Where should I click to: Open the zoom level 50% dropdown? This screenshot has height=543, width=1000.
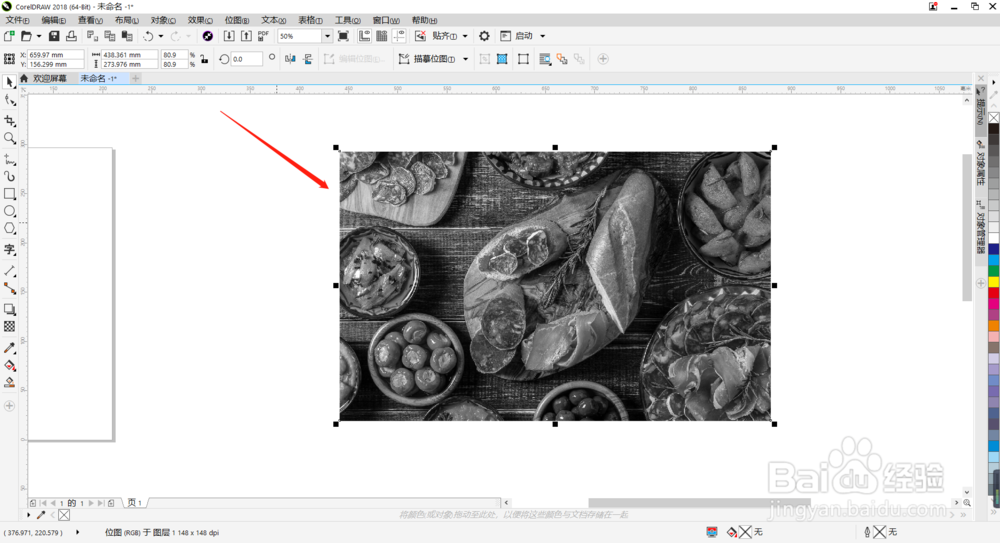tap(327, 36)
